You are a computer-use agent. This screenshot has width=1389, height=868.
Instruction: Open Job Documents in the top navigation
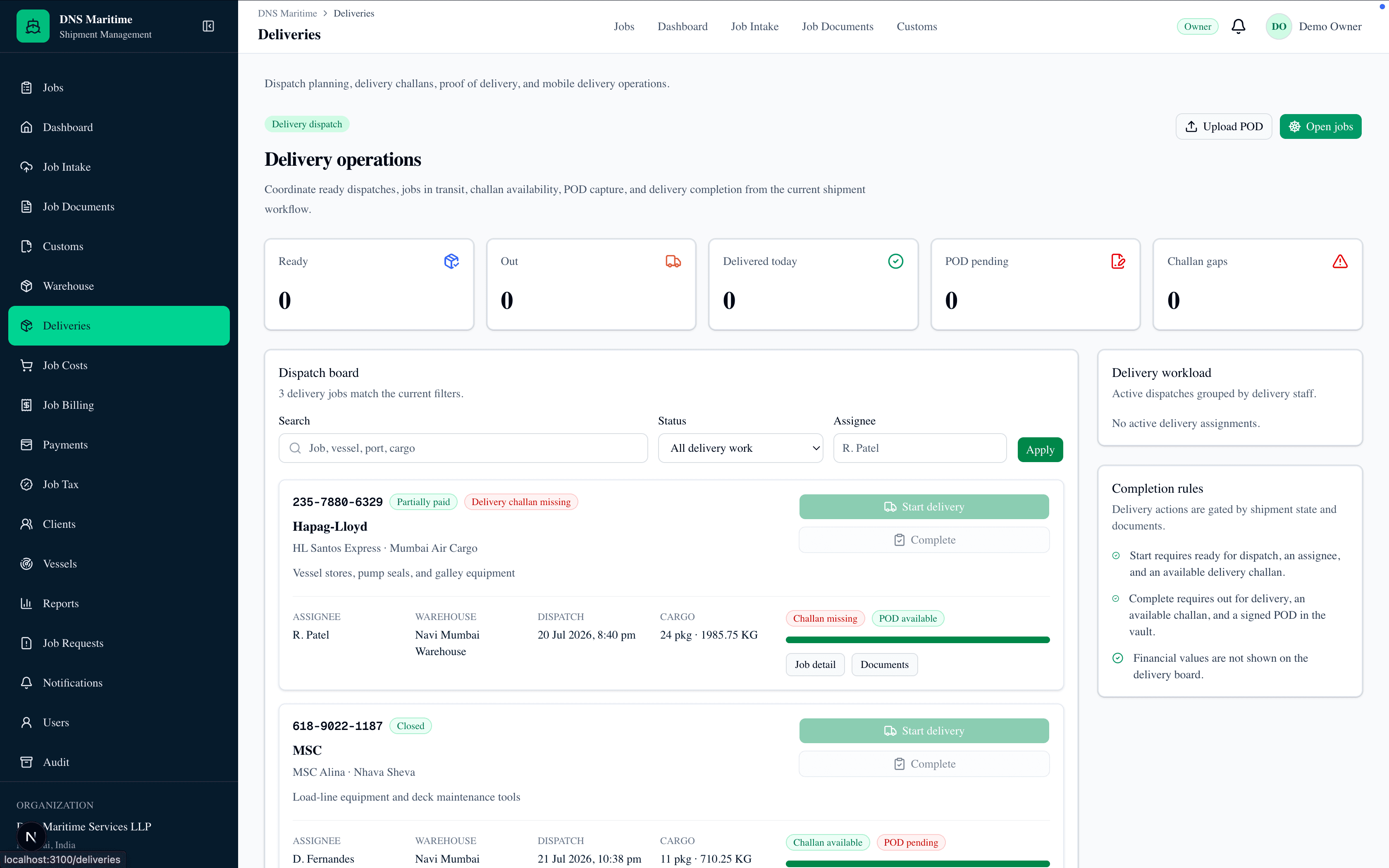[x=838, y=26]
